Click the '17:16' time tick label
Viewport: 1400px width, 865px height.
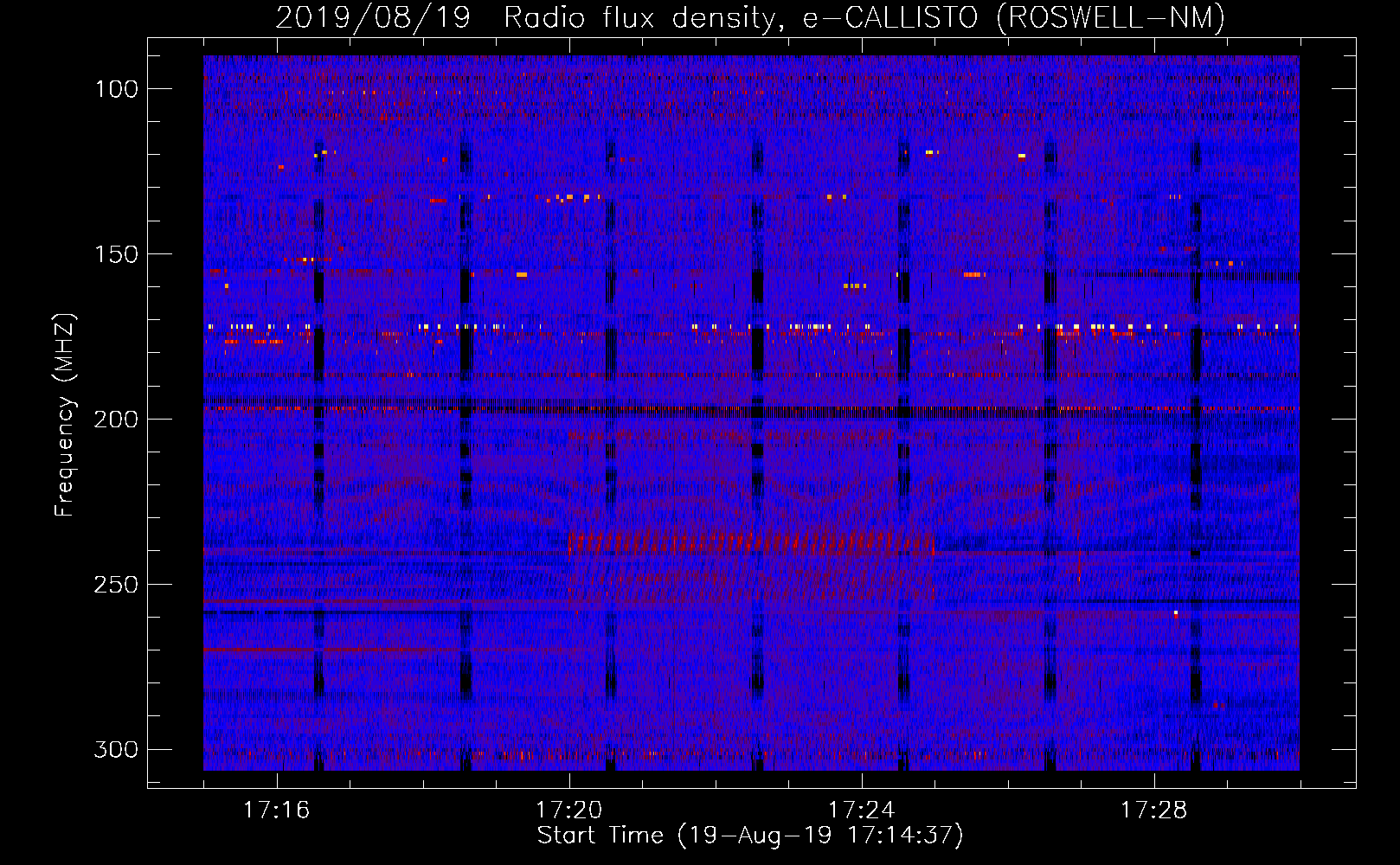click(x=276, y=810)
